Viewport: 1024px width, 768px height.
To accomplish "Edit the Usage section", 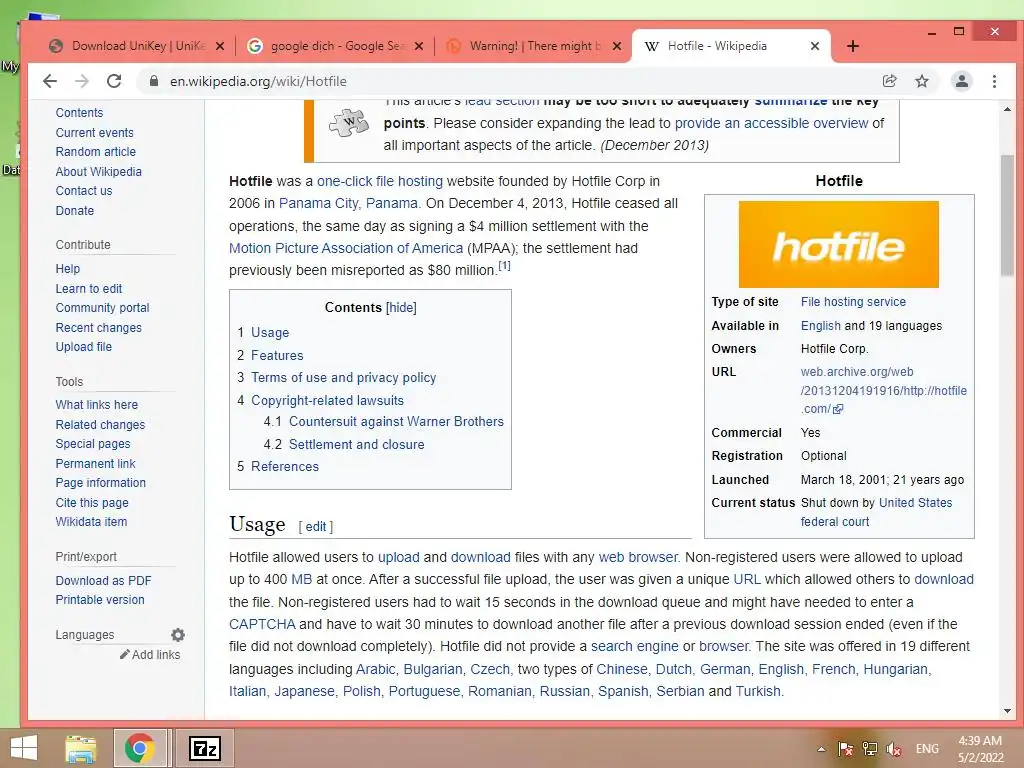I will (315, 526).
